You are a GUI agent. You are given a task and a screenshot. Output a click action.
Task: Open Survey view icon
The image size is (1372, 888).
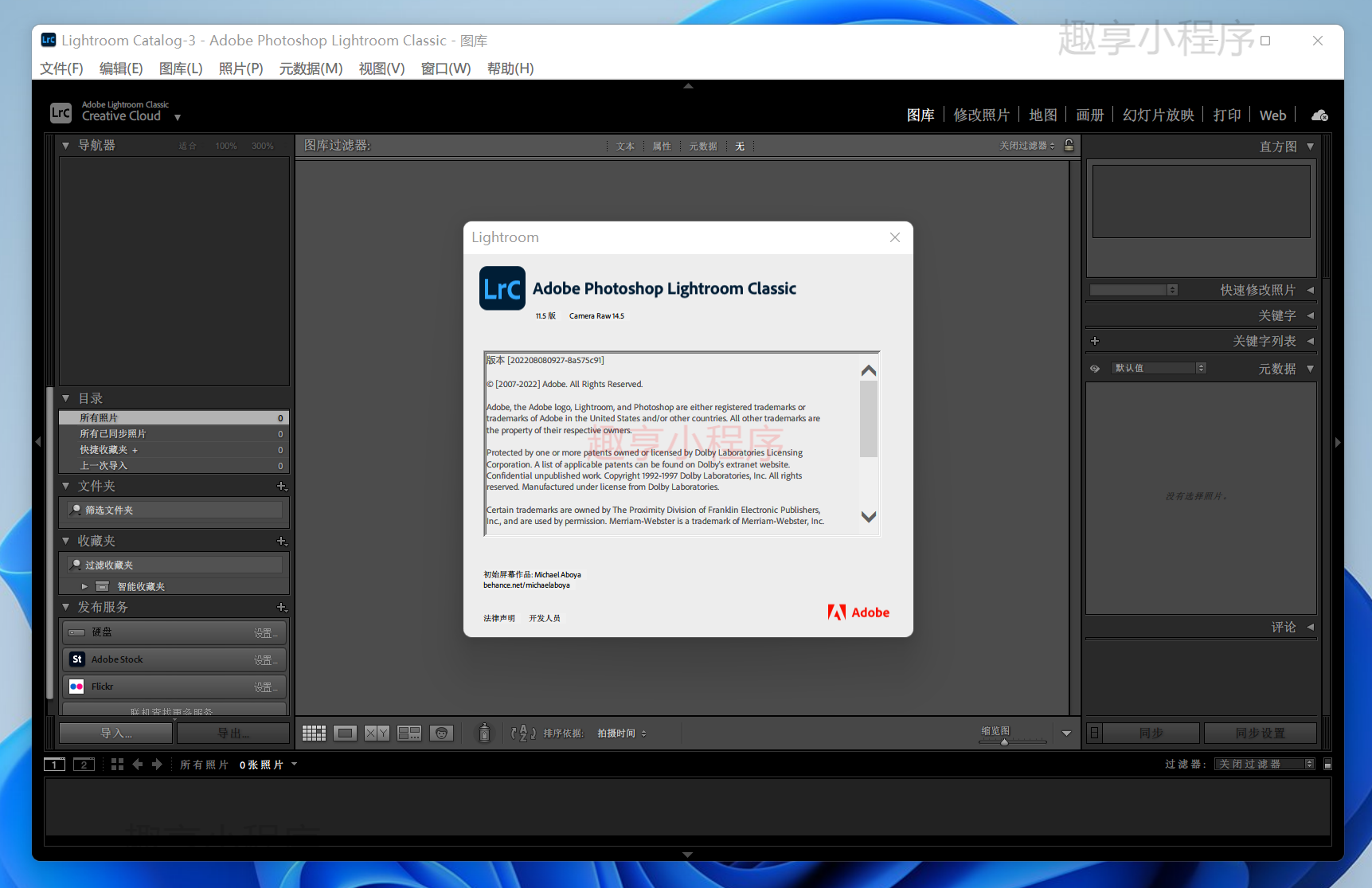(409, 733)
